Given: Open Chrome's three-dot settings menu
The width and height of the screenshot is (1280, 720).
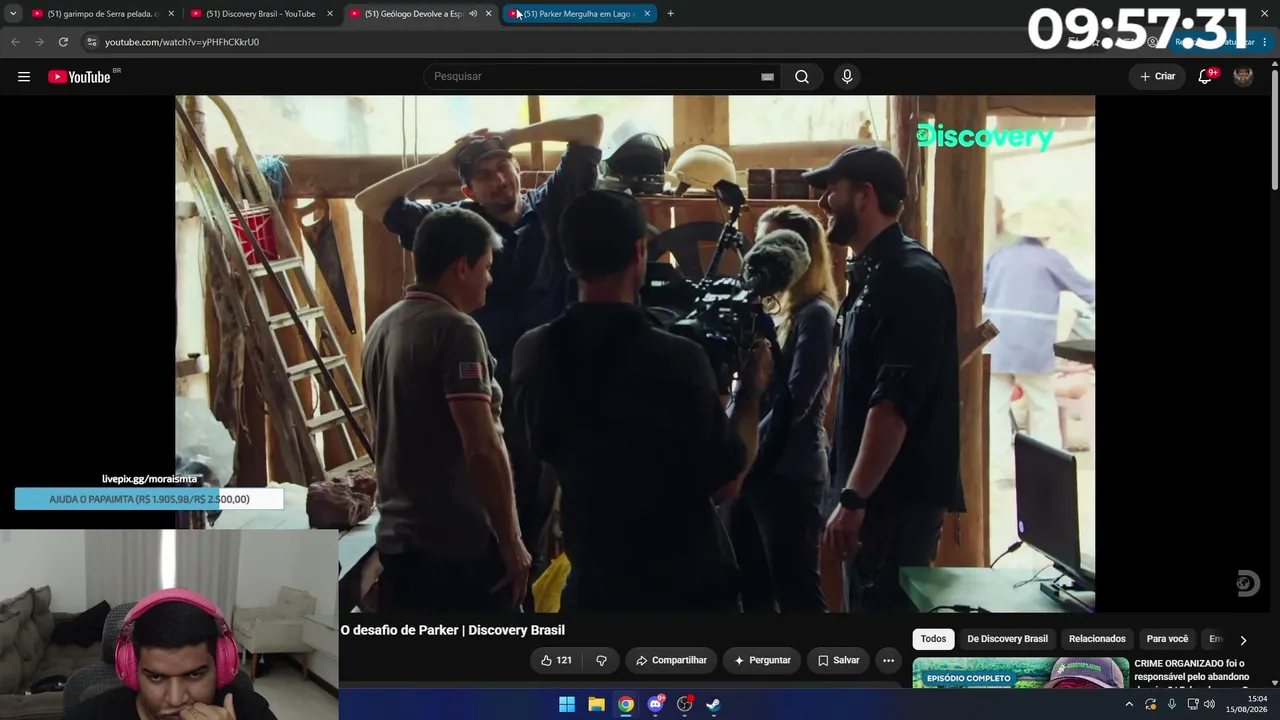Looking at the screenshot, I should (x=1265, y=42).
